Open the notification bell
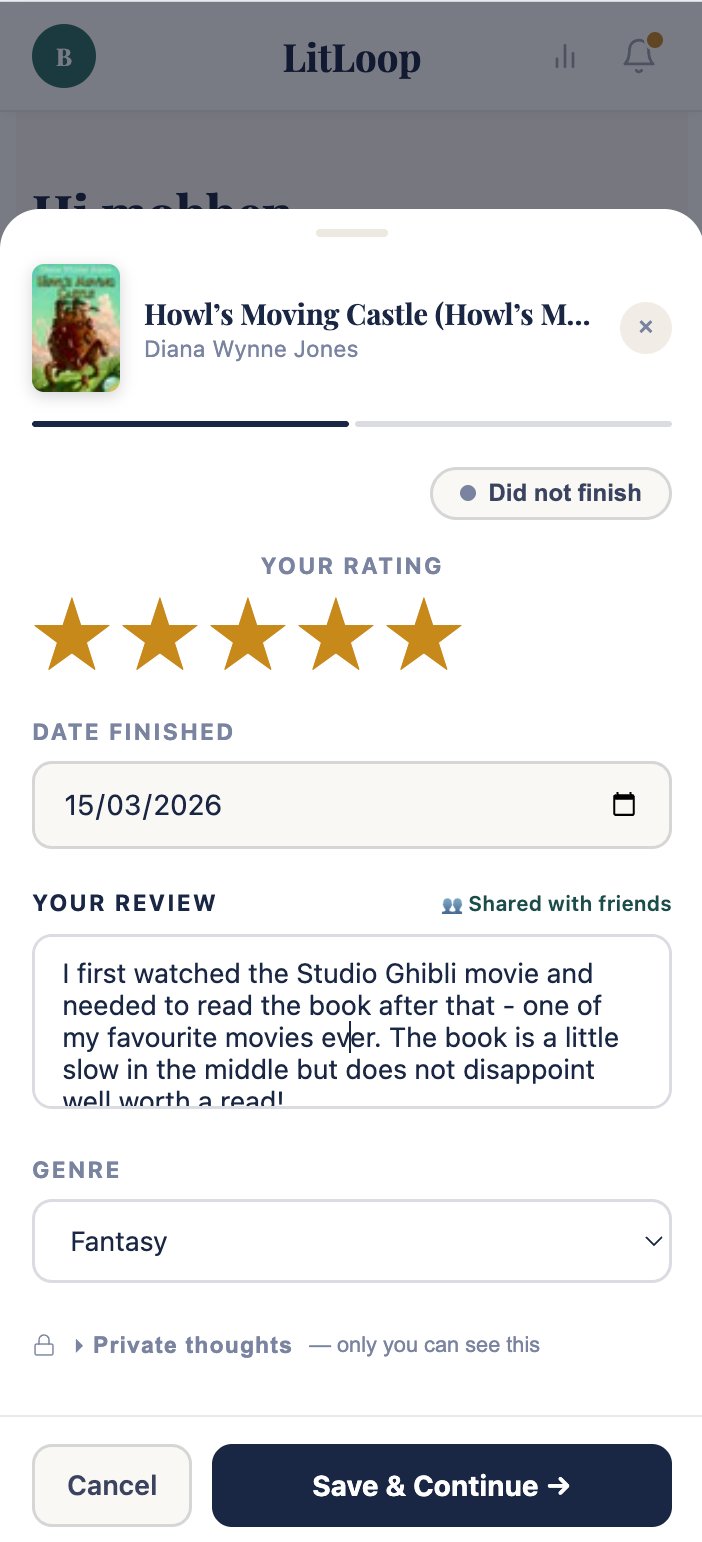The height and width of the screenshot is (1542, 702). (638, 57)
